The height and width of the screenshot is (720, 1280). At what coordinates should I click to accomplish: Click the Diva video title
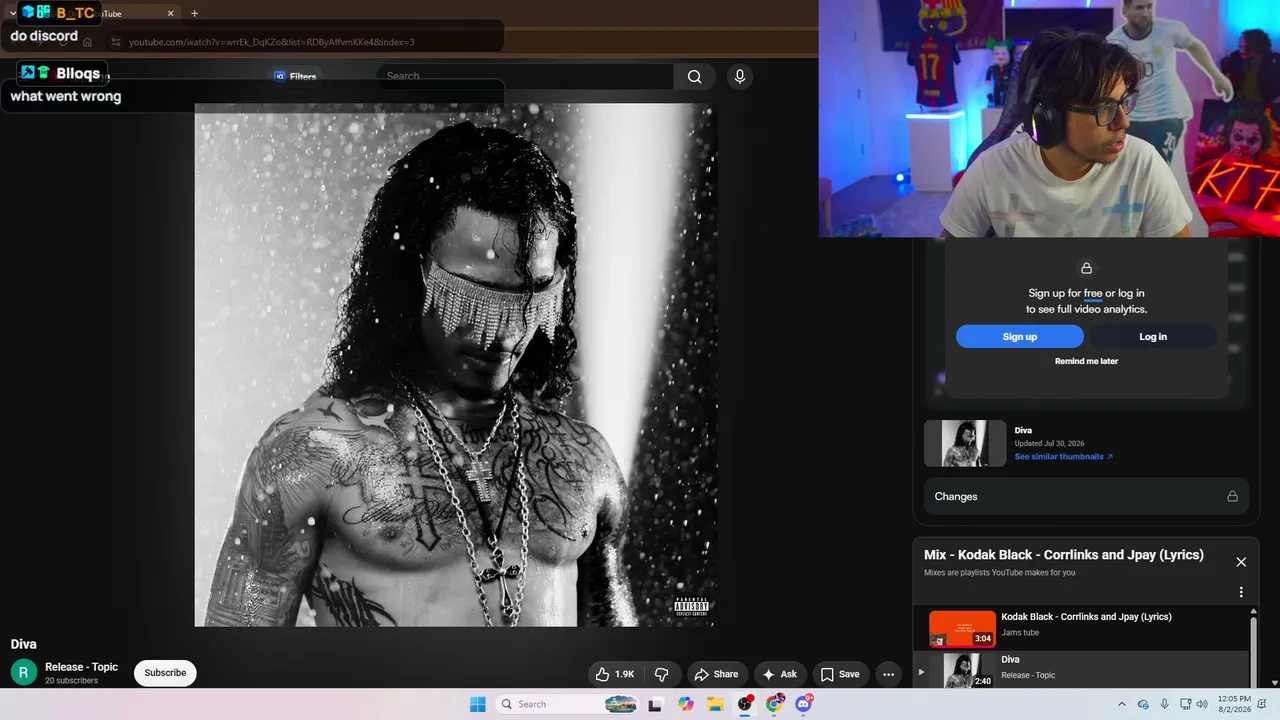click(x=24, y=644)
